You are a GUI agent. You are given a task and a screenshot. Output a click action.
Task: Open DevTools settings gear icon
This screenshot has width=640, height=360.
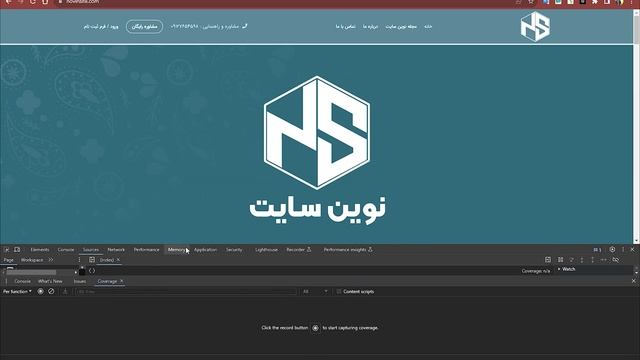pyautogui.click(x=612, y=249)
